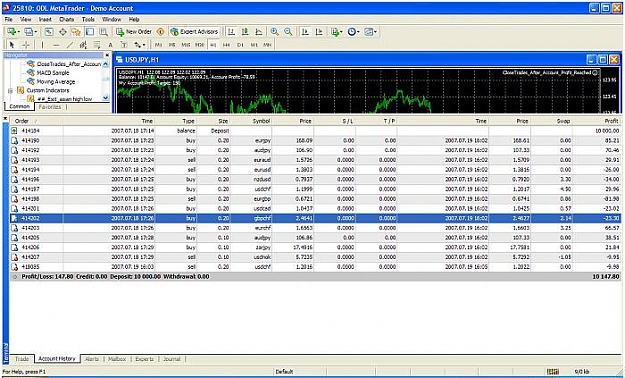The width and height of the screenshot is (625, 378).
Task: Switch timeframe to M1
Action: pyautogui.click(x=158, y=45)
